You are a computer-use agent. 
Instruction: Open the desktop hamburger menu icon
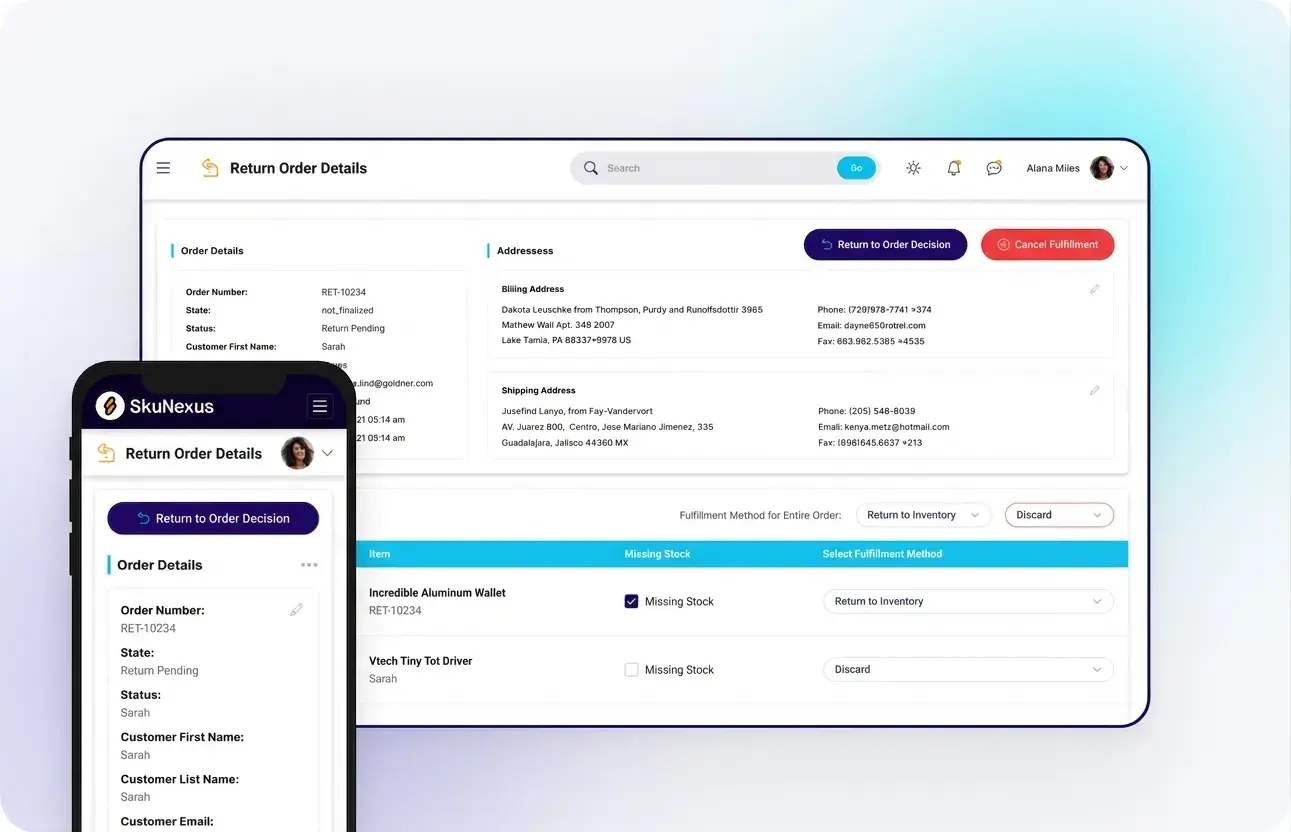tap(163, 168)
